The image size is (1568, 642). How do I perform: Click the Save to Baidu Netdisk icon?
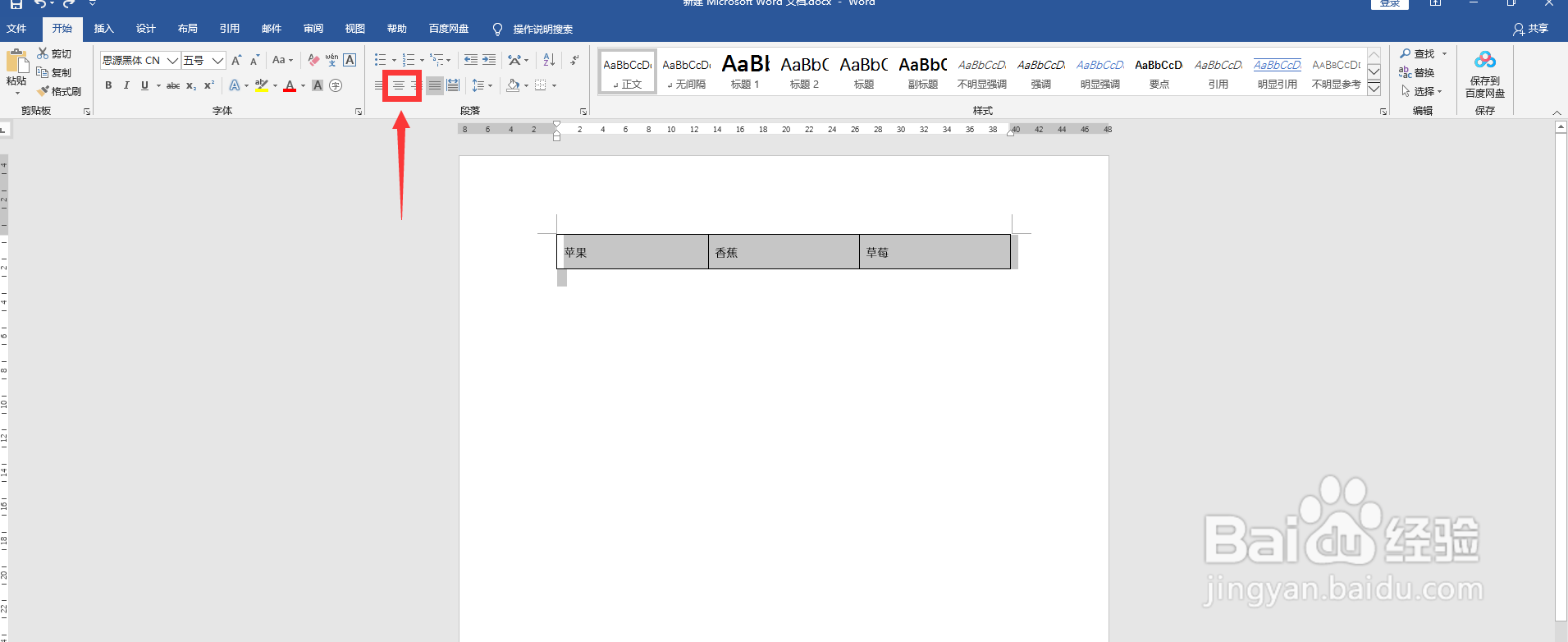1485,60
